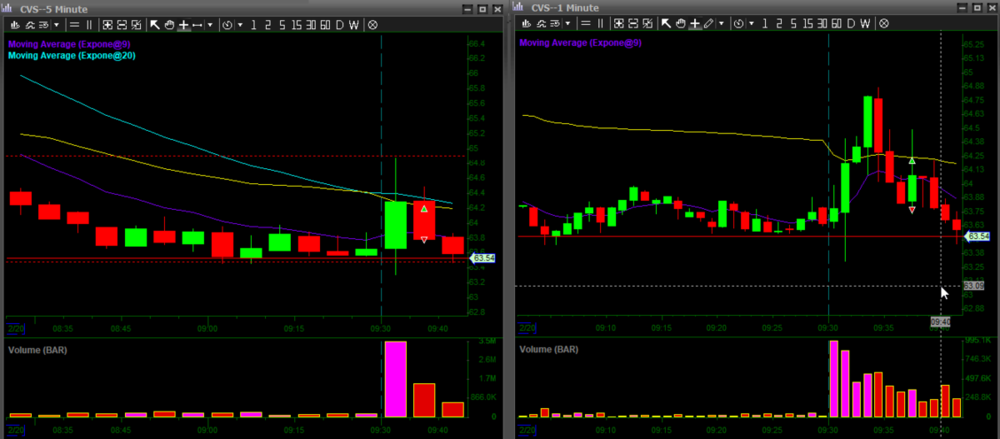Toggle the horizontal arrow measure tool in 5 Minute chart
Viewport: 1000px width, 439px height.
pyautogui.click(x=197, y=23)
